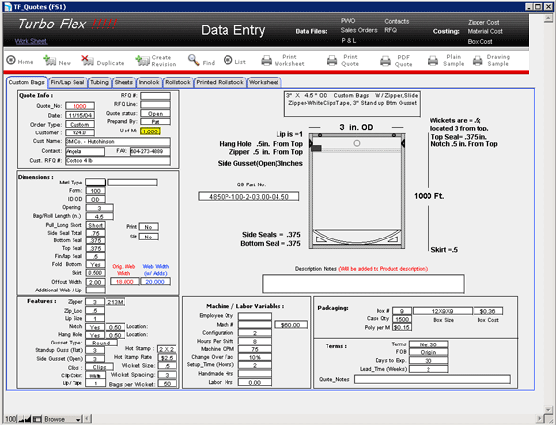Click the Cust Name field
This screenshot has width=556, height=425.
(118, 142)
